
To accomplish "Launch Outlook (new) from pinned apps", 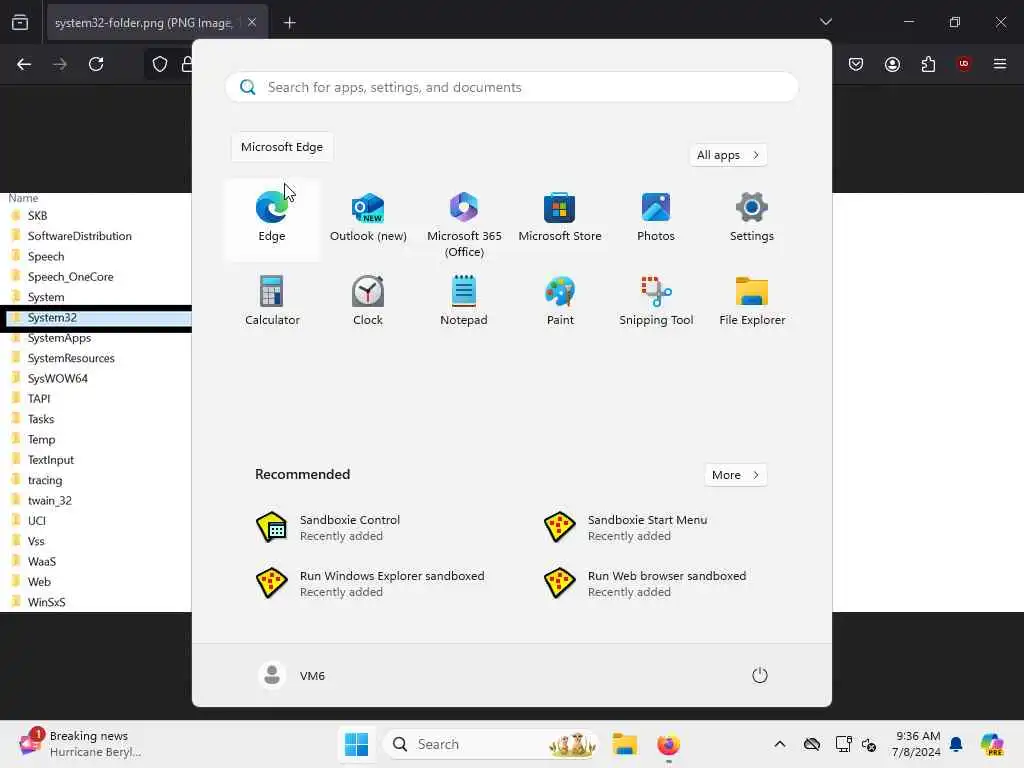I will [368, 219].
